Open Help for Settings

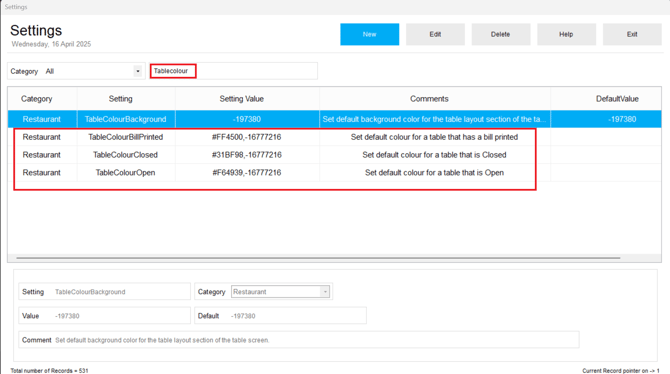566,34
